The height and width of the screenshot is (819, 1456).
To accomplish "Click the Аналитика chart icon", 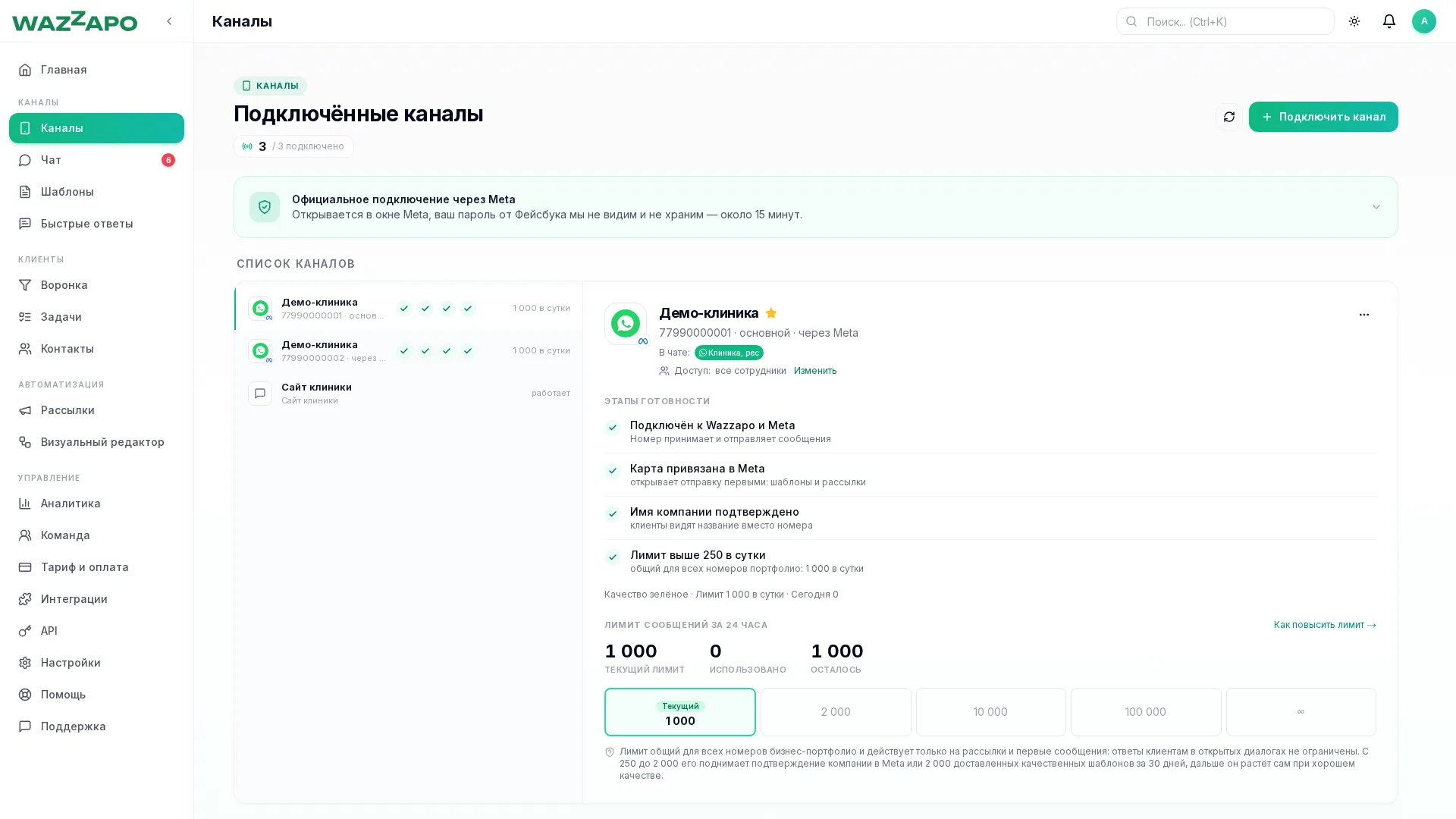I will [x=25, y=504].
